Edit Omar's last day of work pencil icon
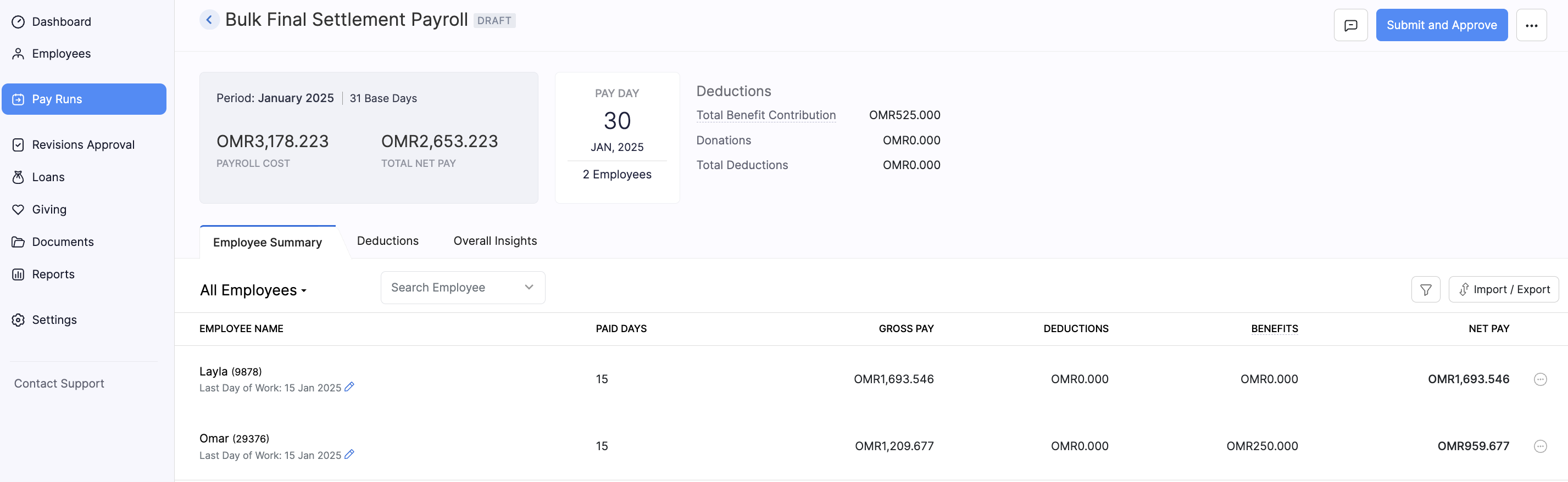 click(x=349, y=455)
